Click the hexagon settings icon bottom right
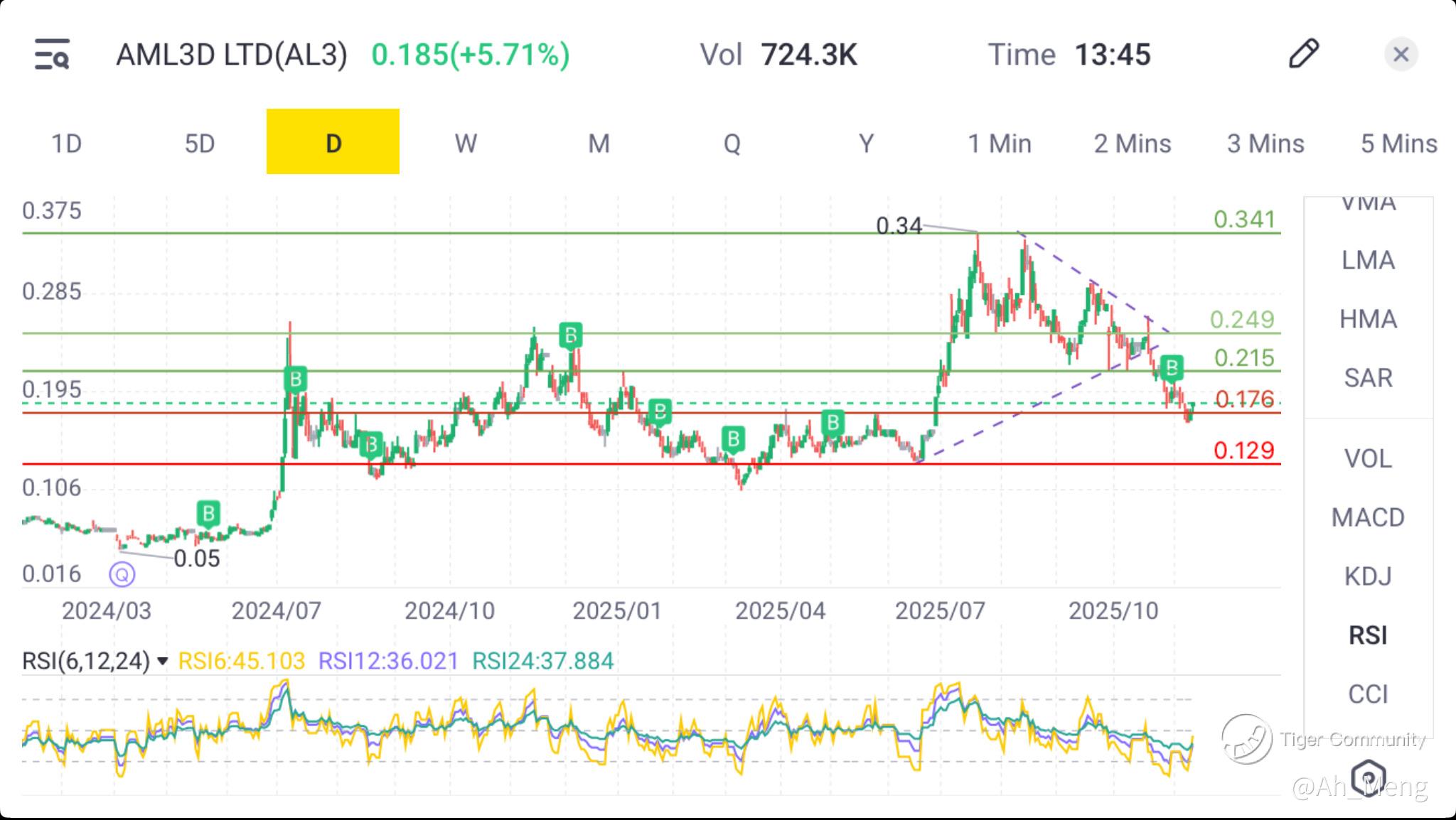This screenshot has width=1456, height=820. (x=1368, y=777)
